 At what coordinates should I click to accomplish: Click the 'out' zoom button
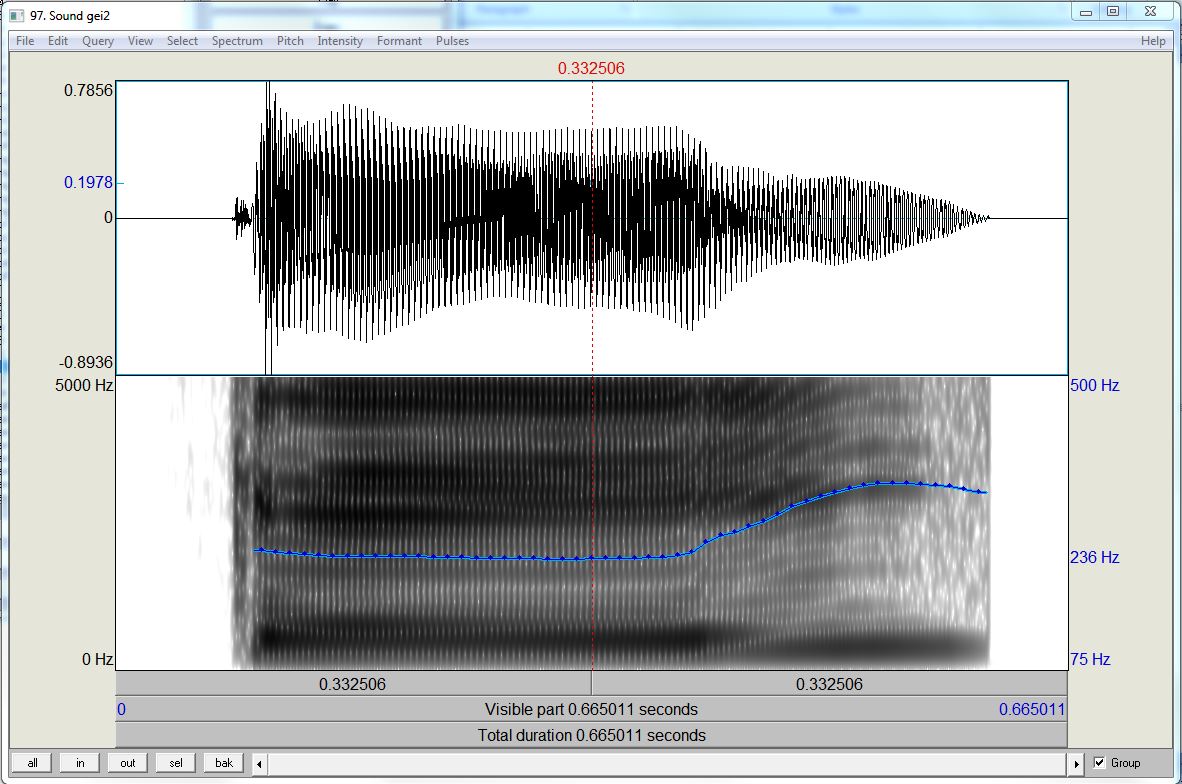coord(127,763)
